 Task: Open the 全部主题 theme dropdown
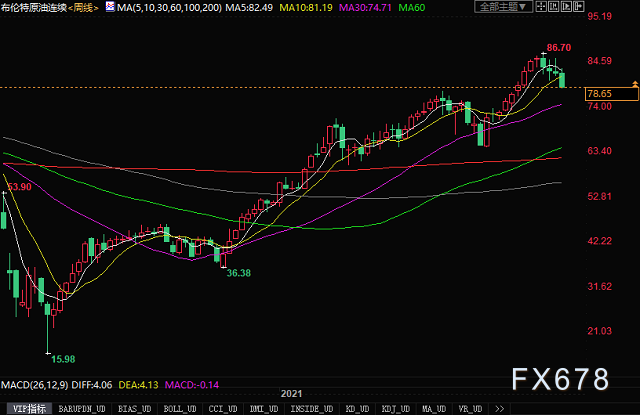(x=503, y=7)
